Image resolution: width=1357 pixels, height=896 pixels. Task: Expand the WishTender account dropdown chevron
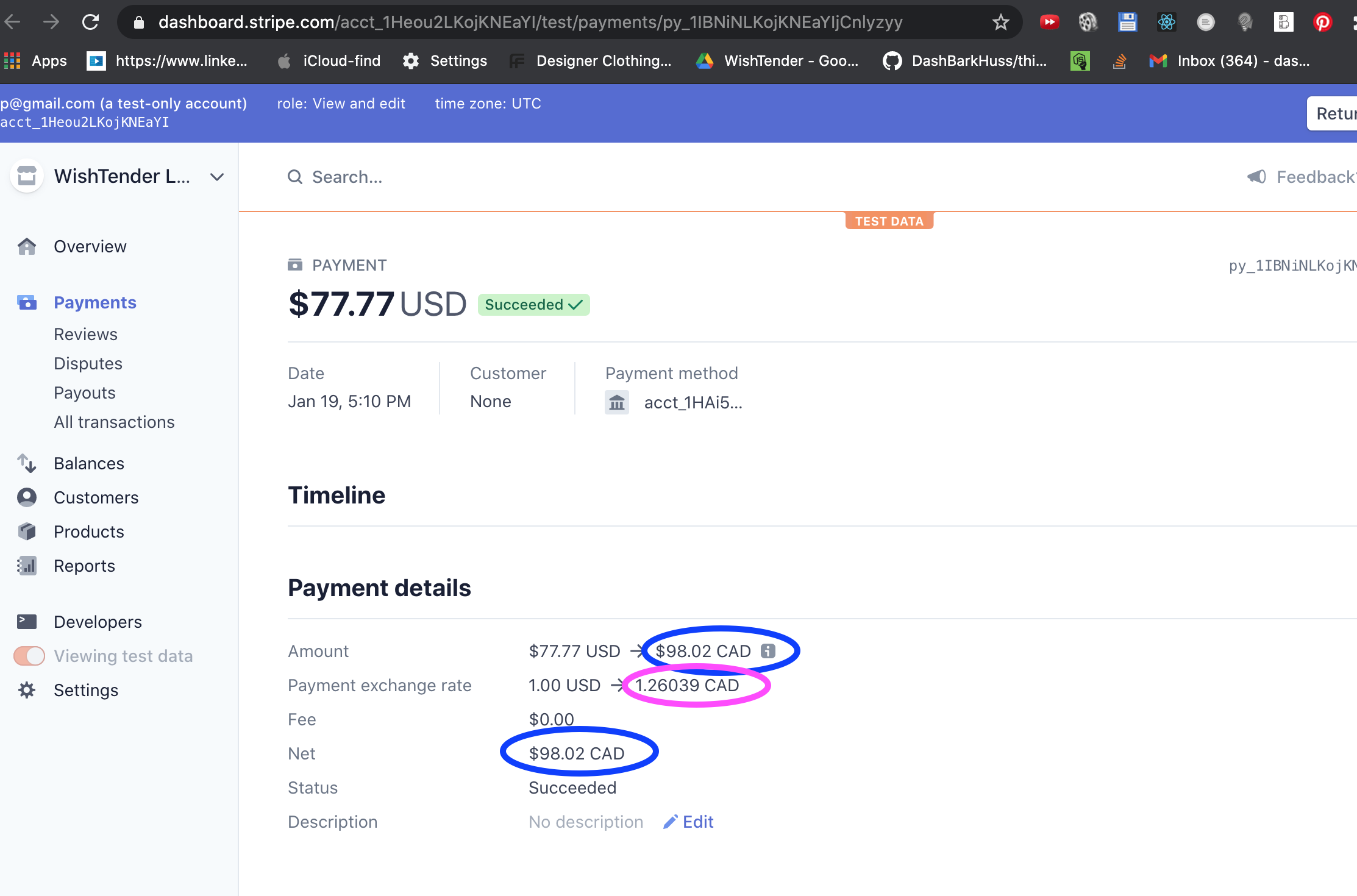click(217, 177)
